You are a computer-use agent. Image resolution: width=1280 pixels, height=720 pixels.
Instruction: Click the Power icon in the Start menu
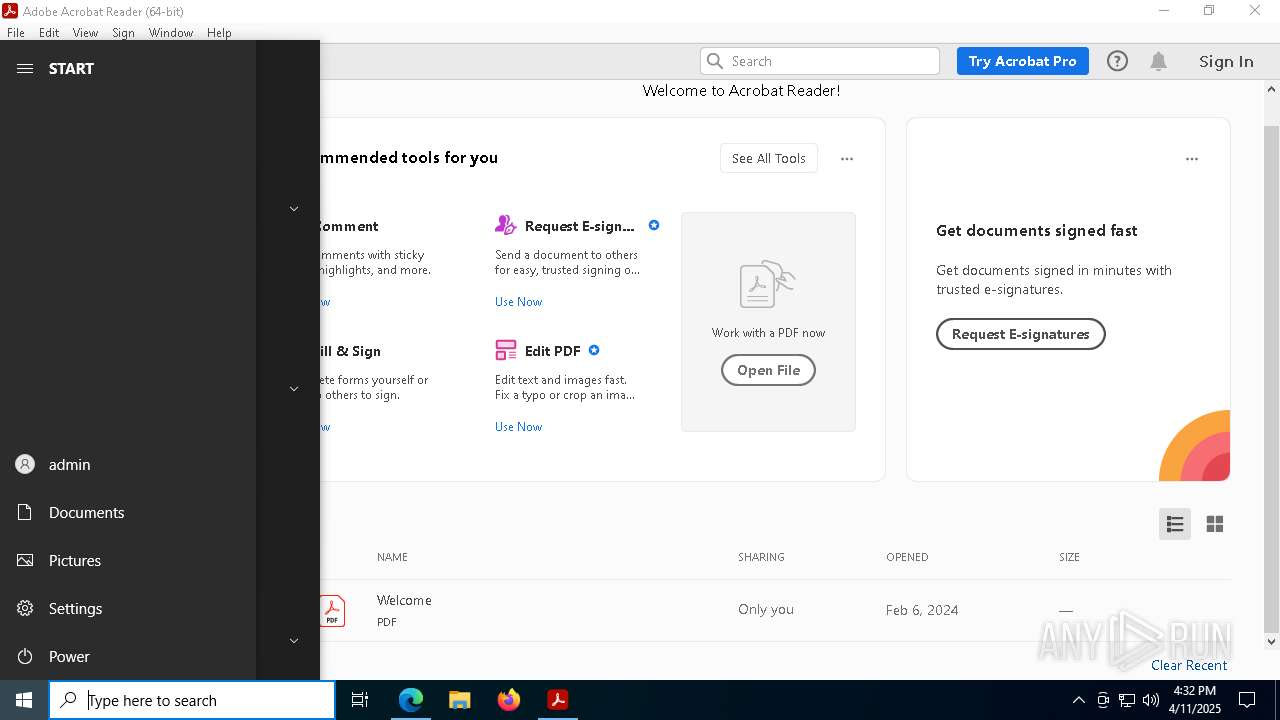pos(25,656)
